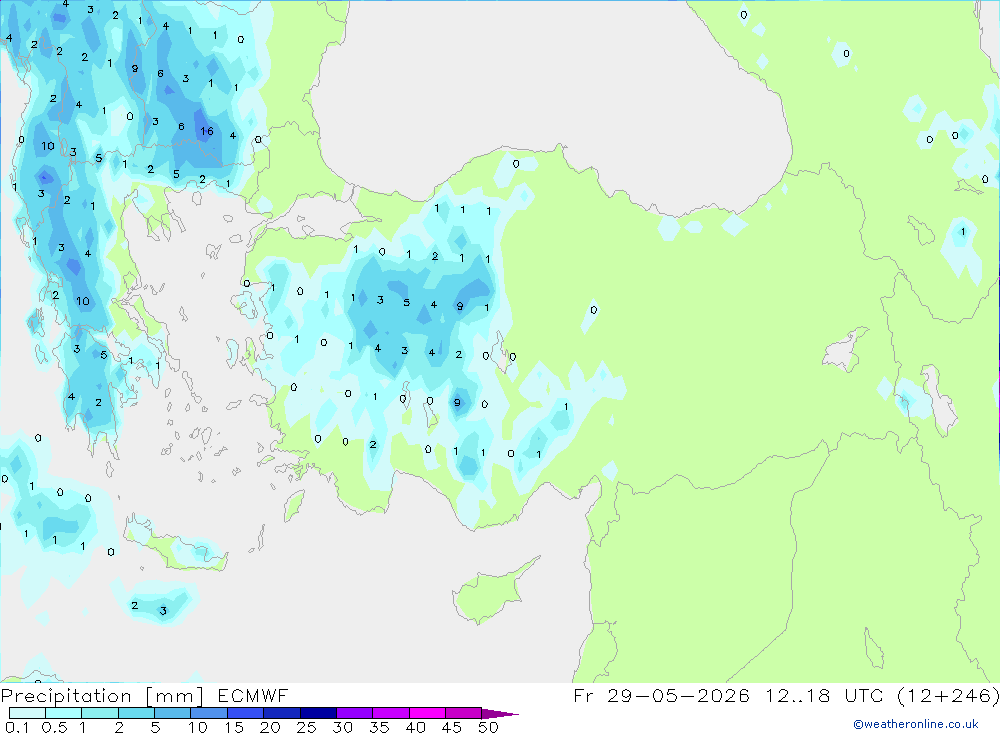This screenshot has width=1000, height=733.
Task: Click the legend scale label '45'
Action: [x=452, y=727]
